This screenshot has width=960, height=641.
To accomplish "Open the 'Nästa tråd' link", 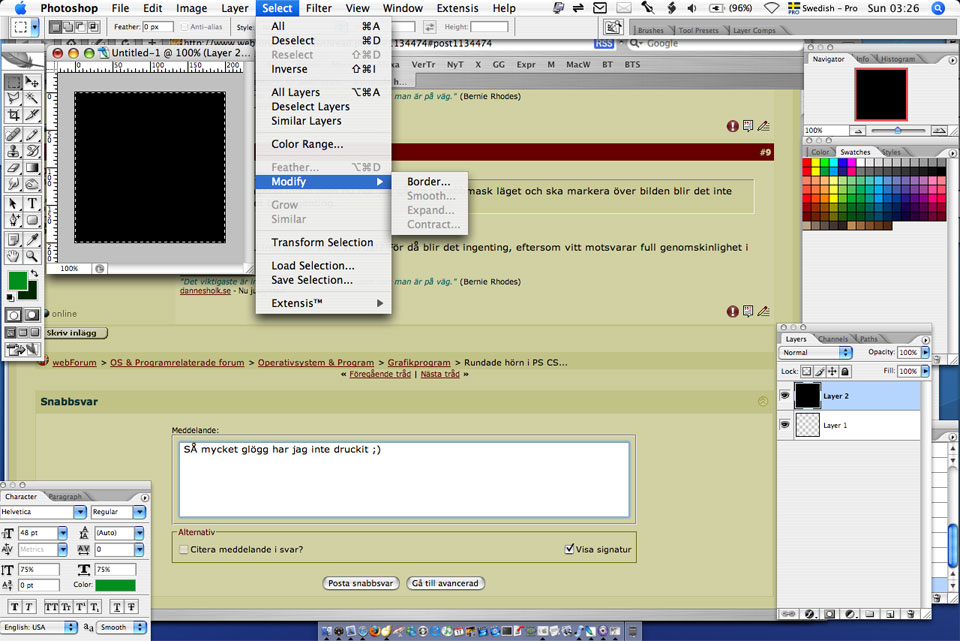I will [x=440, y=374].
